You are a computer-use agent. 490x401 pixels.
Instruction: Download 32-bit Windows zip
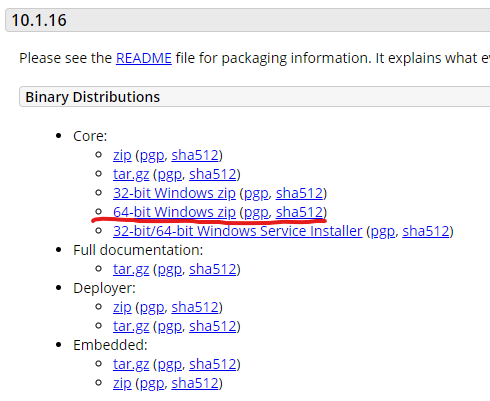click(174, 194)
